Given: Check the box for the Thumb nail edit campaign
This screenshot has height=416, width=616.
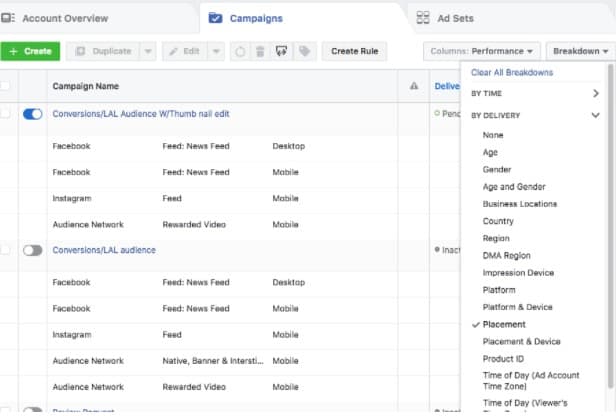Looking at the screenshot, I should [x=5, y=114].
